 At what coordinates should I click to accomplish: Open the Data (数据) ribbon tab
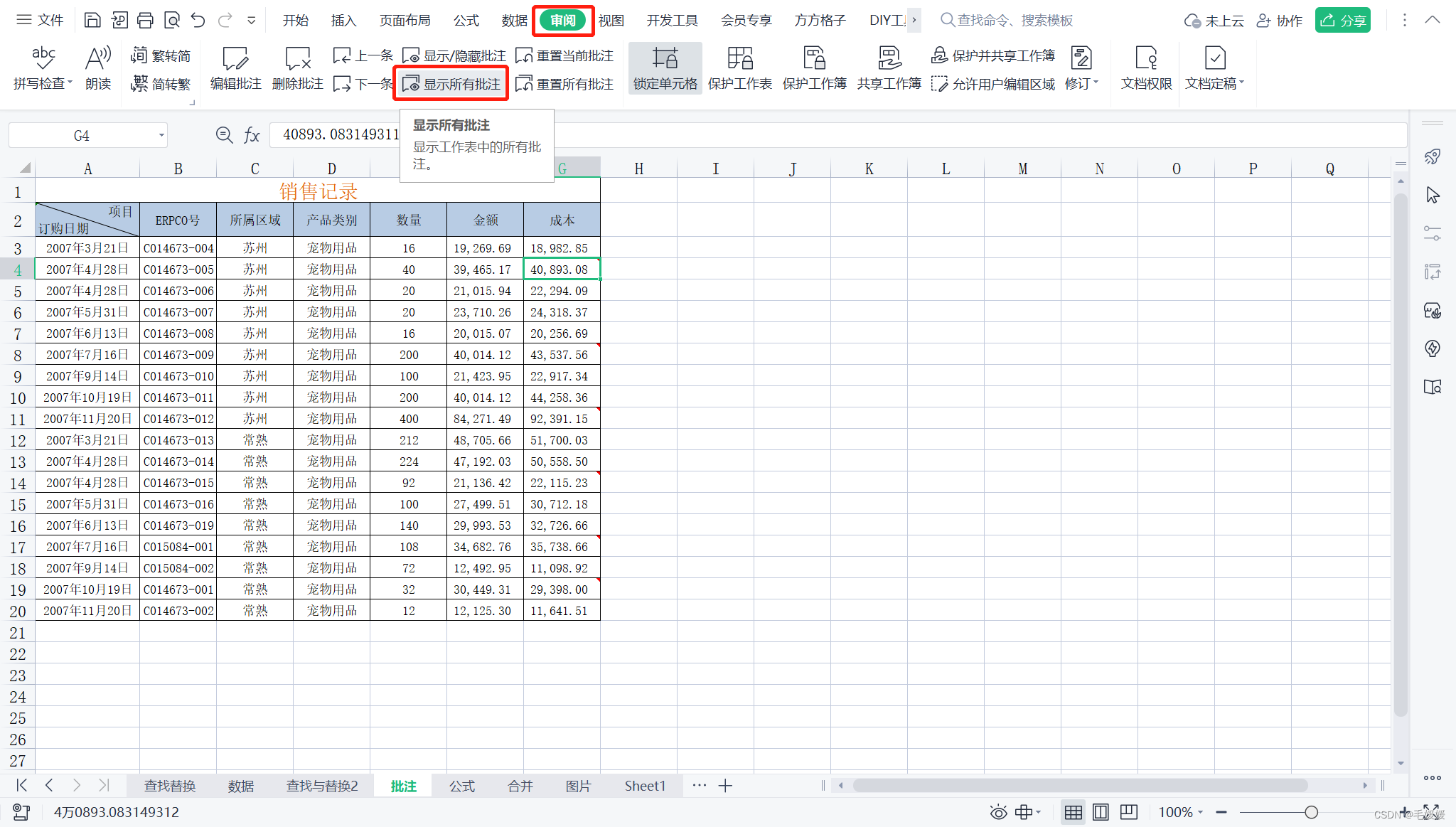(x=513, y=20)
